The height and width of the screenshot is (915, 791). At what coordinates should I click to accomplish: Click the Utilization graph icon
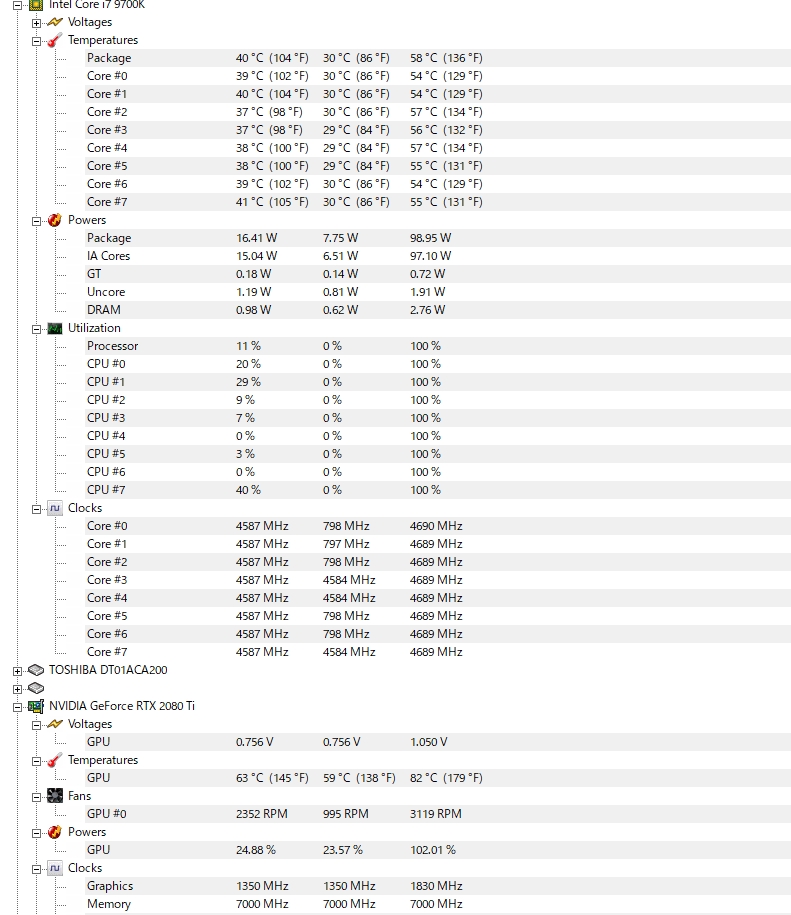pyautogui.click(x=55, y=328)
